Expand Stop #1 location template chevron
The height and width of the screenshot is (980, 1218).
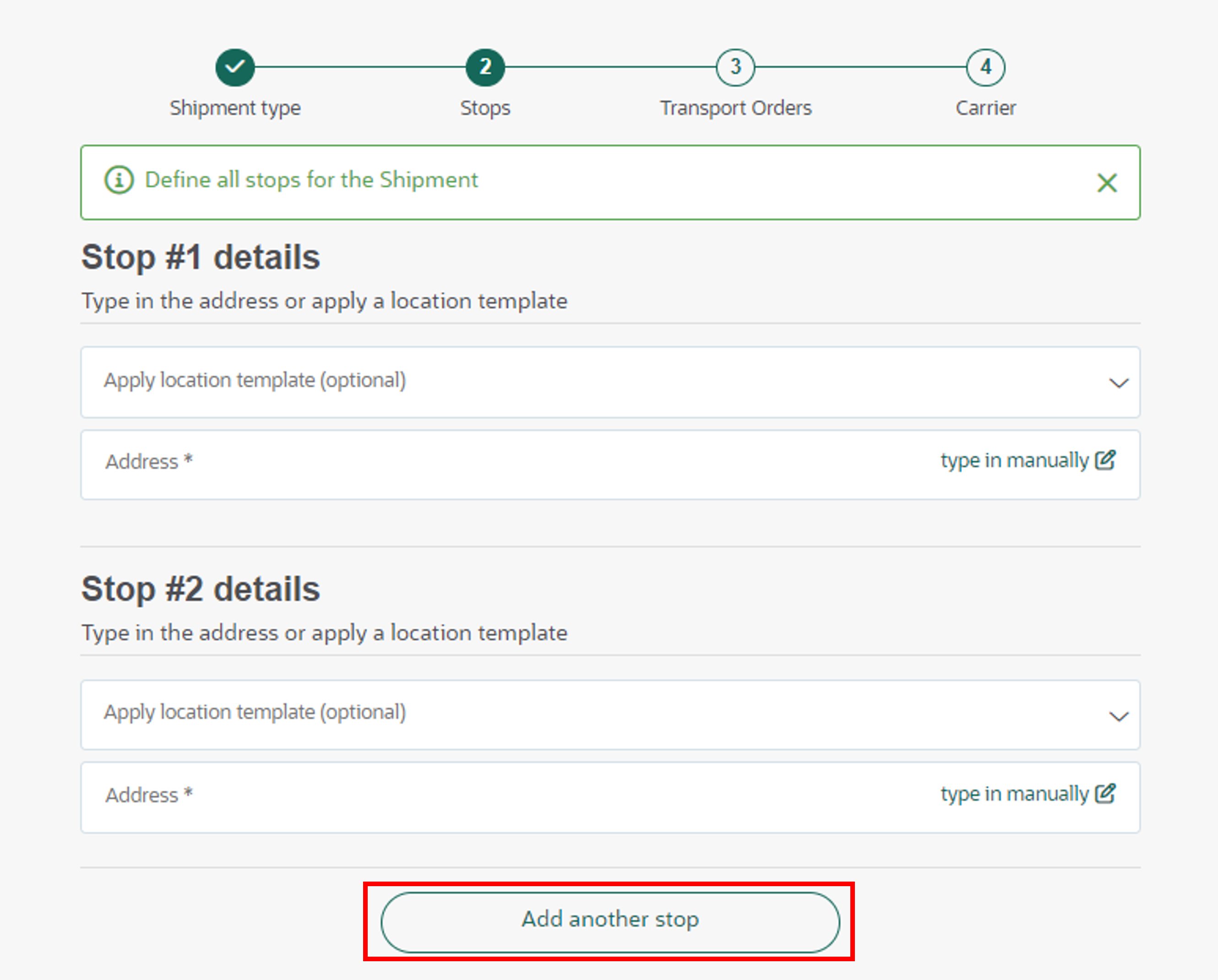[x=1119, y=384]
